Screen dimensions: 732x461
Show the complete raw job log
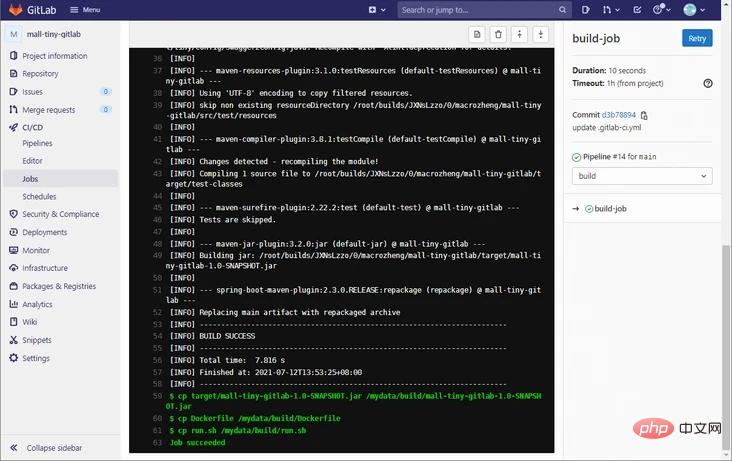477,34
